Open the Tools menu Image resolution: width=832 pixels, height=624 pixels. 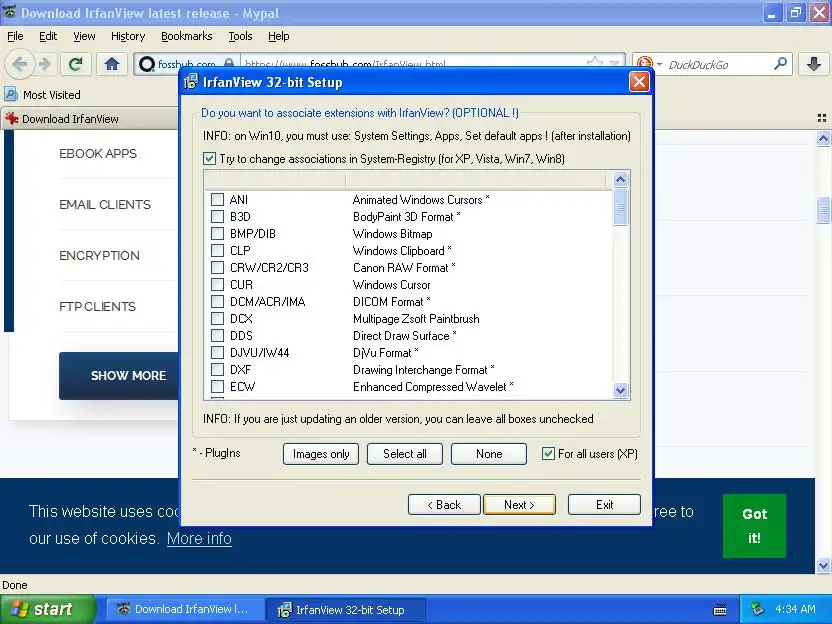coord(240,36)
